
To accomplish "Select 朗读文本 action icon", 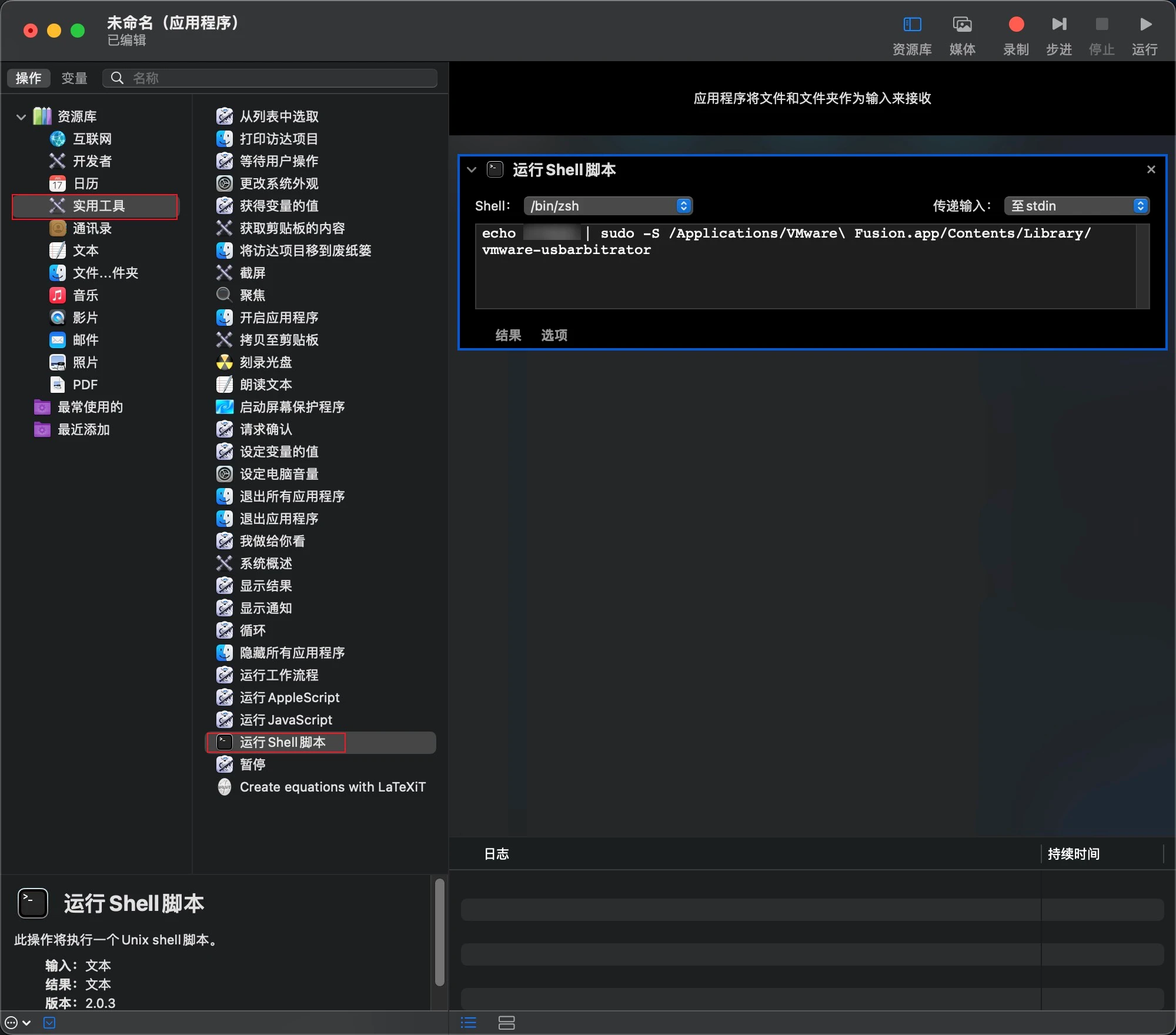I will pos(225,385).
